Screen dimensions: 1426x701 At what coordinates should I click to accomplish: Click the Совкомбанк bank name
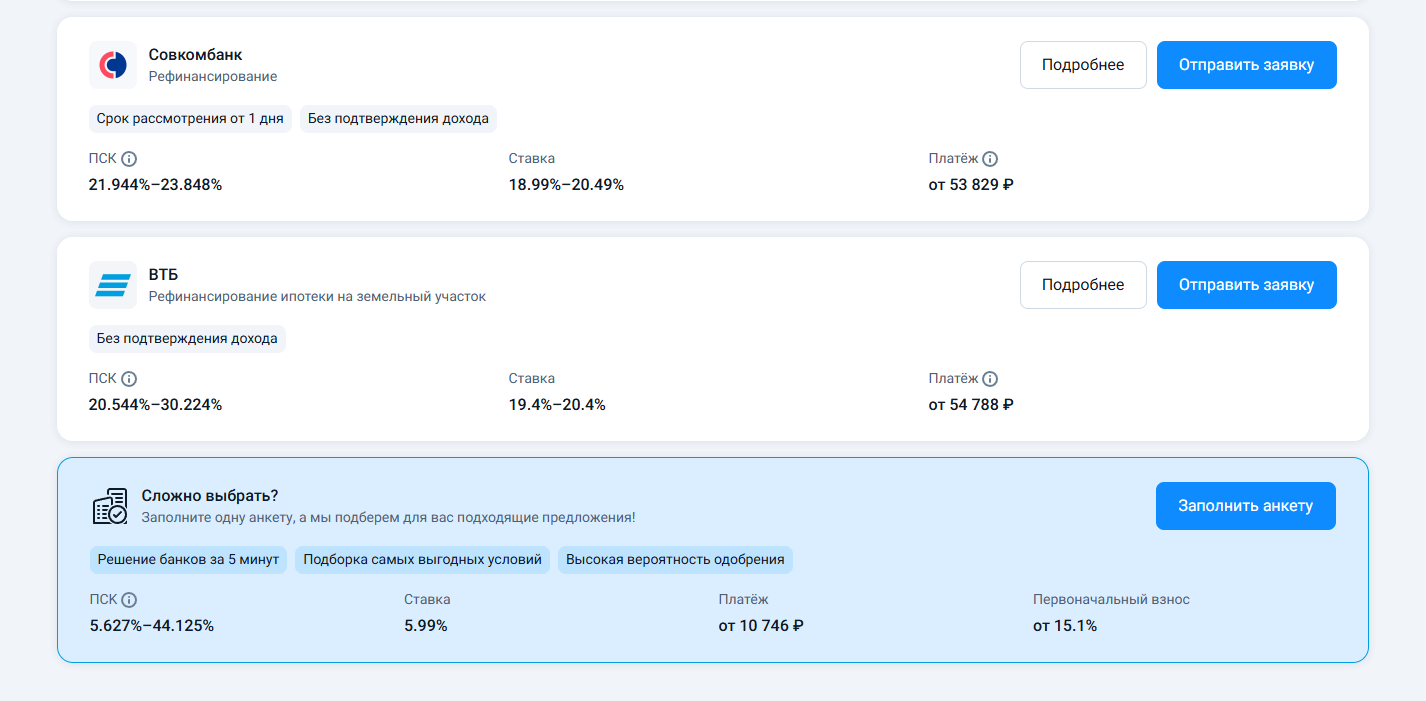click(x=196, y=55)
